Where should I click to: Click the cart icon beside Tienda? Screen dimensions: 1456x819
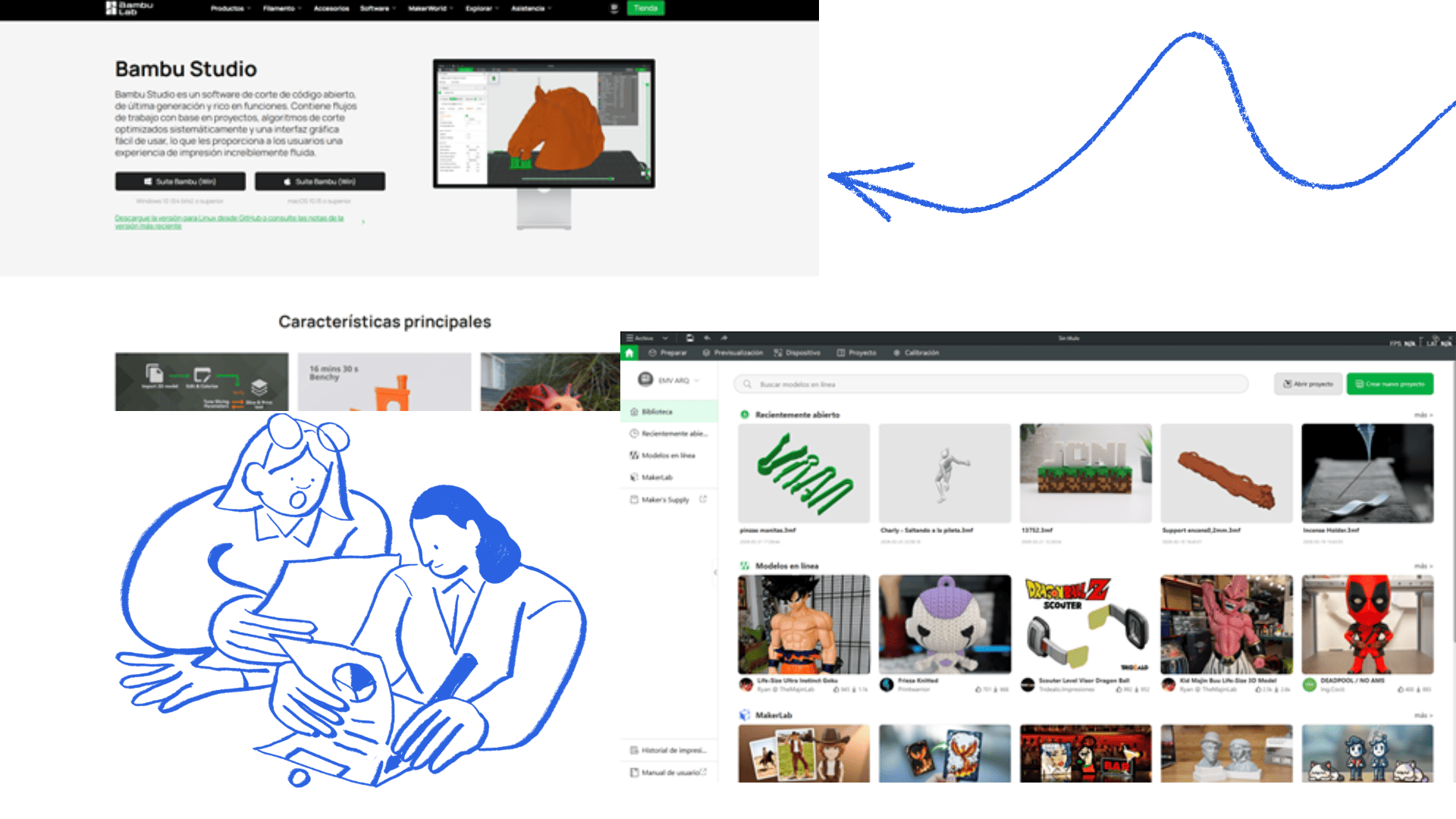614,8
